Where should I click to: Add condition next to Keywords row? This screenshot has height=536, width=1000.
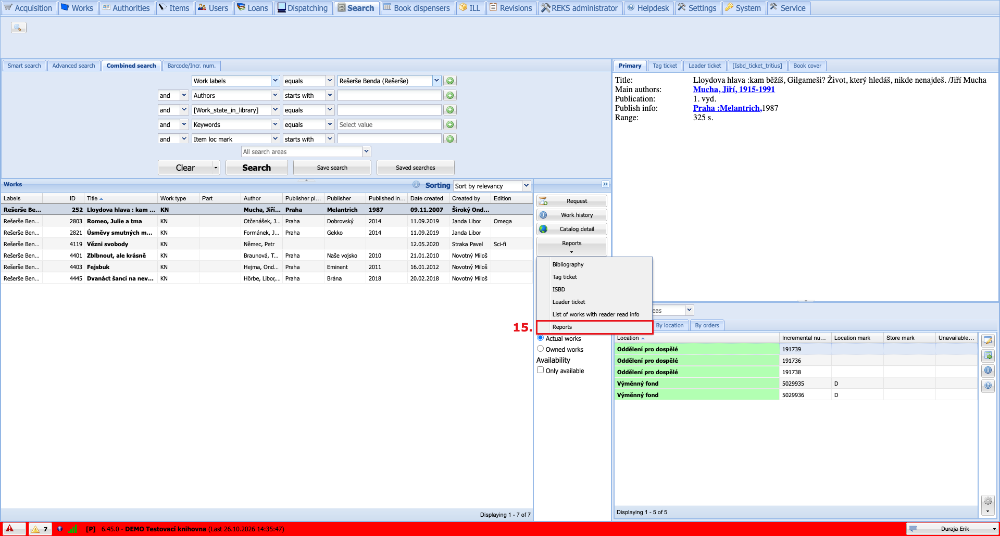click(x=450, y=125)
